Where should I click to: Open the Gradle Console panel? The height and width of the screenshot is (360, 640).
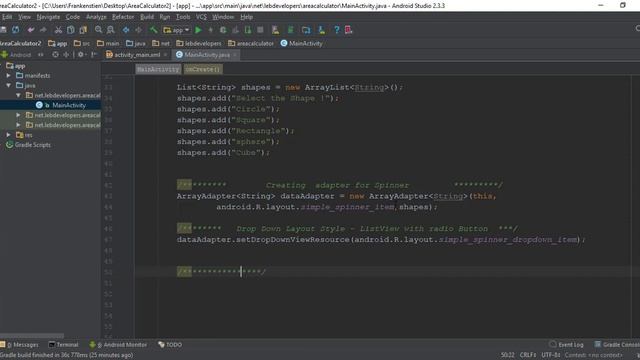pos(617,345)
